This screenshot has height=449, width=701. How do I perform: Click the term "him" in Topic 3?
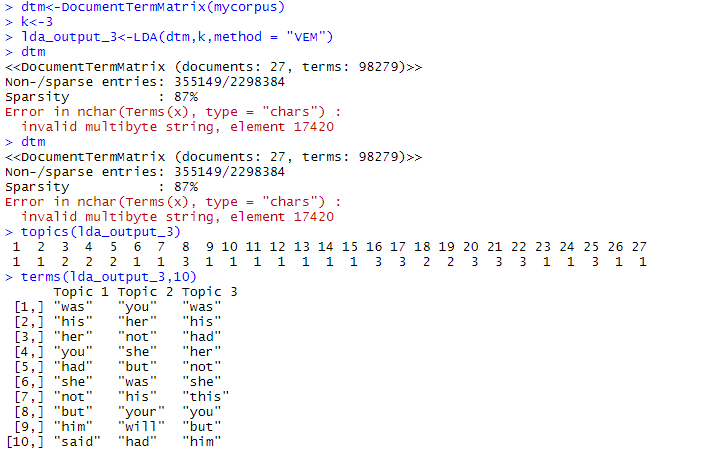pos(202,442)
